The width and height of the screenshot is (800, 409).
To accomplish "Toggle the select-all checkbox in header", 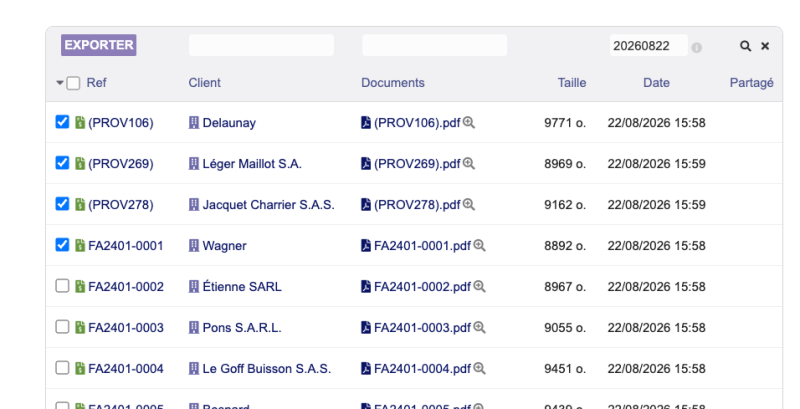I will click(73, 83).
